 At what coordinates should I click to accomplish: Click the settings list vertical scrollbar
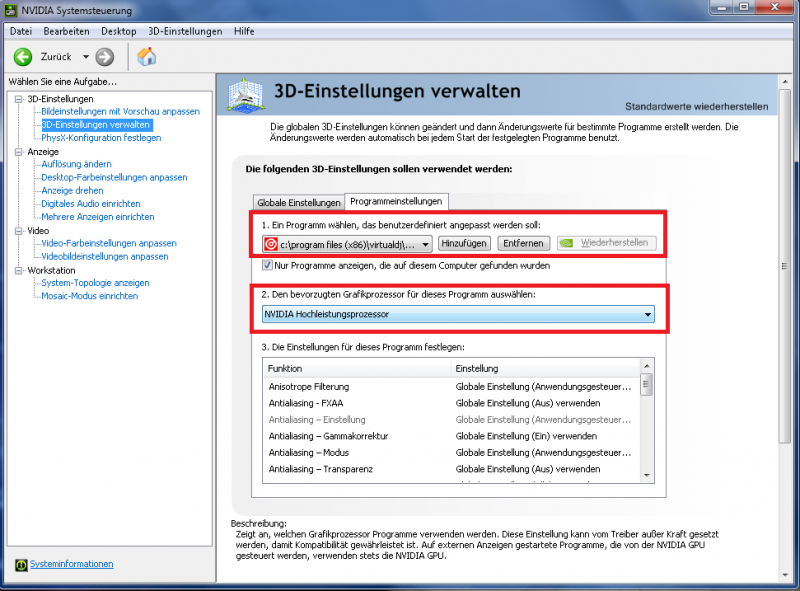click(x=646, y=420)
